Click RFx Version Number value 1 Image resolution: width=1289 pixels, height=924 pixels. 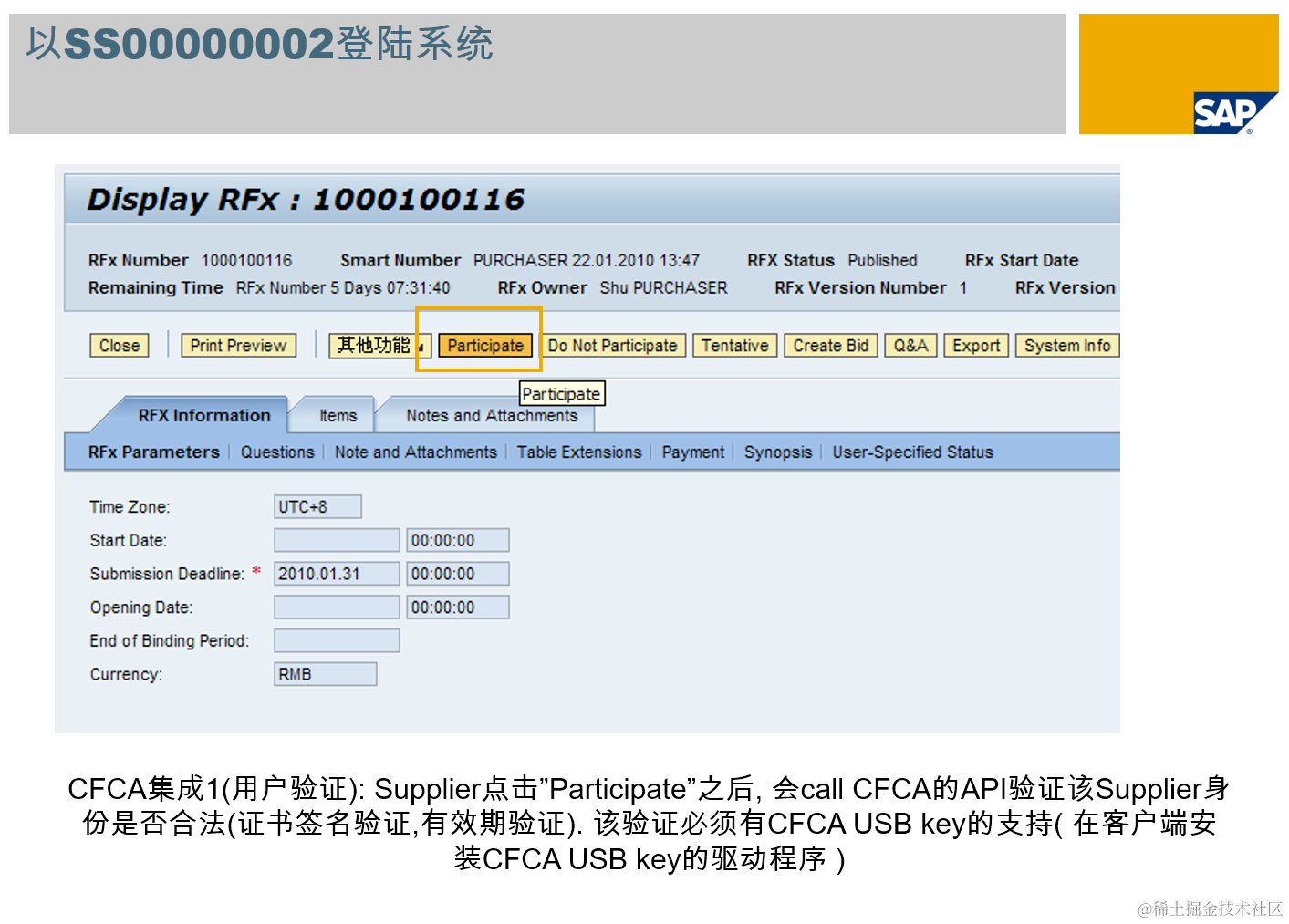click(962, 287)
